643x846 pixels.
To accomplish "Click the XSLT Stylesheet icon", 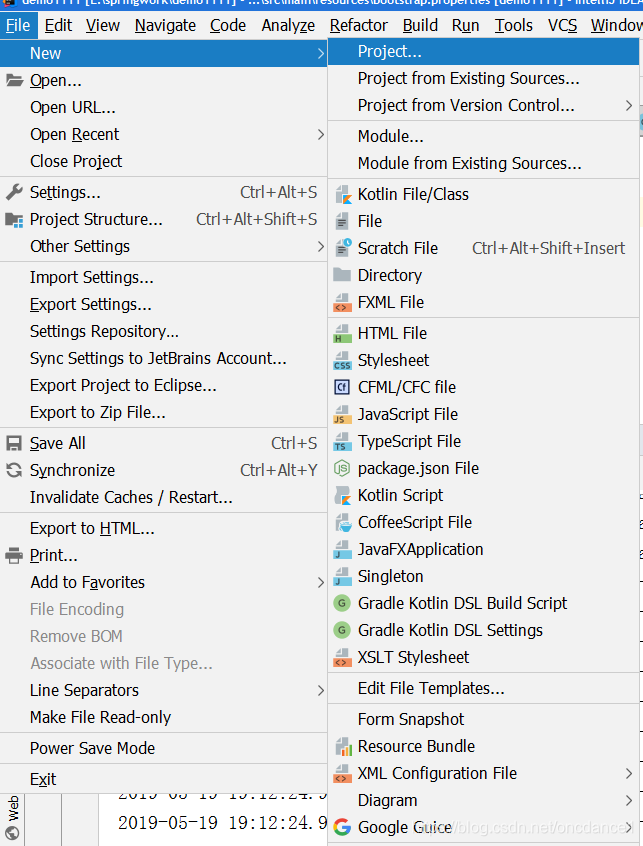I will coord(342,657).
